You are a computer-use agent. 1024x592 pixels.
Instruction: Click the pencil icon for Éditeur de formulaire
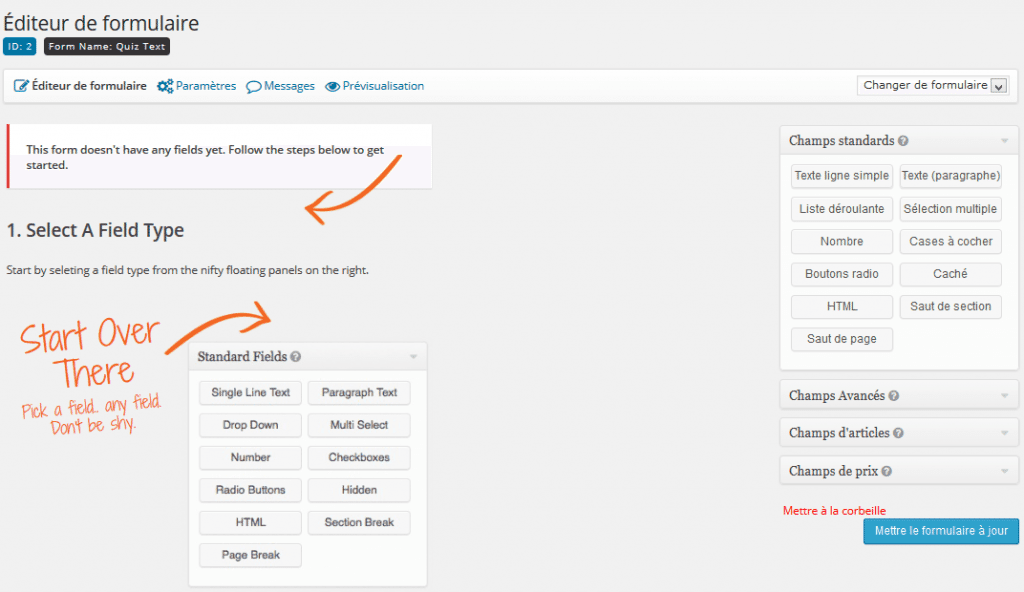[x=21, y=86]
